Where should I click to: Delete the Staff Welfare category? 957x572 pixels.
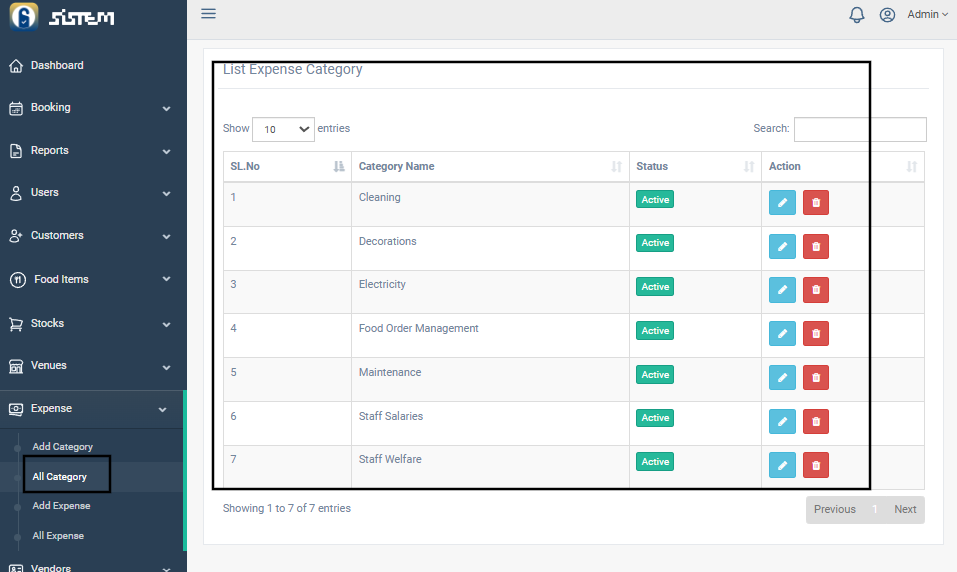pyautogui.click(x=816, y=465)
